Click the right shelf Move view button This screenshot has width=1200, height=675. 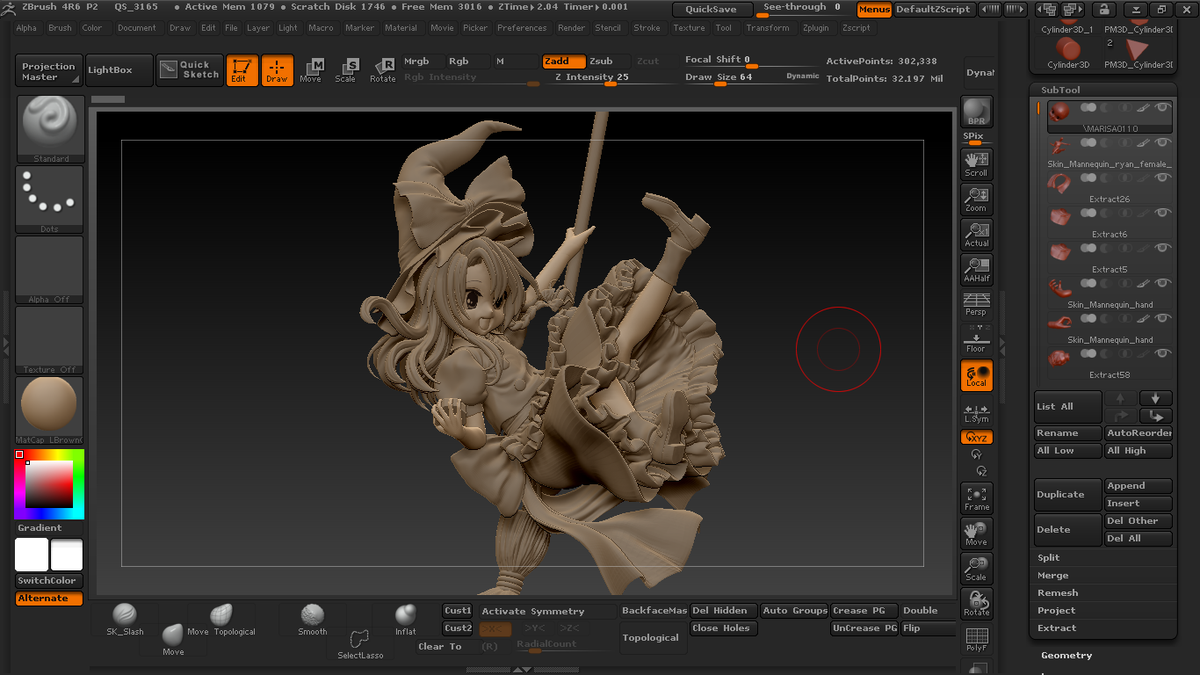(976, 533)
